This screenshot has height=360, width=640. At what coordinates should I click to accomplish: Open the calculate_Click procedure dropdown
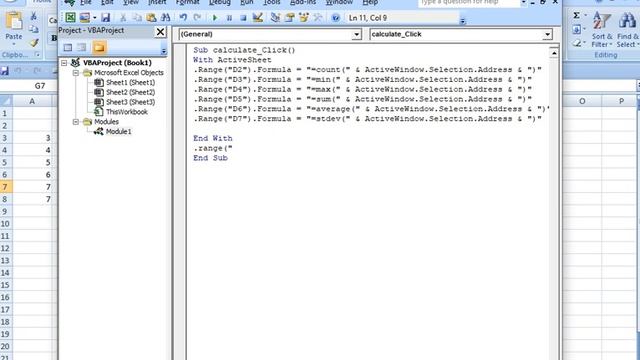[547, 34]
